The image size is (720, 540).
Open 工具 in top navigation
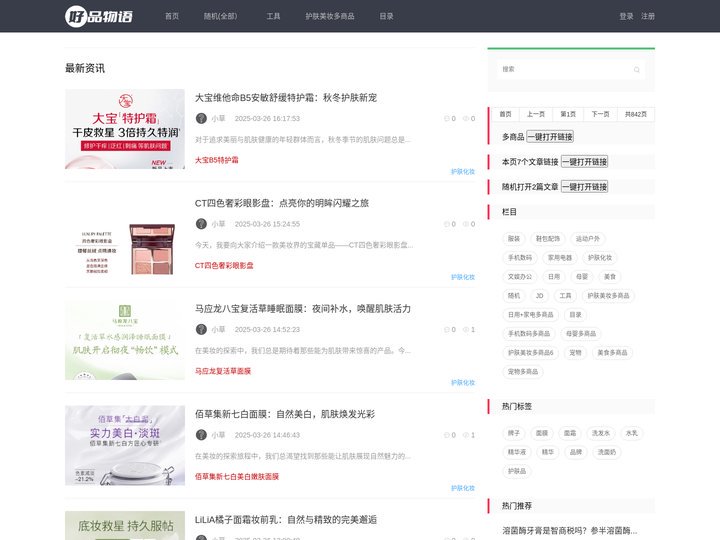pyautogui.click(x=273, y=16)
